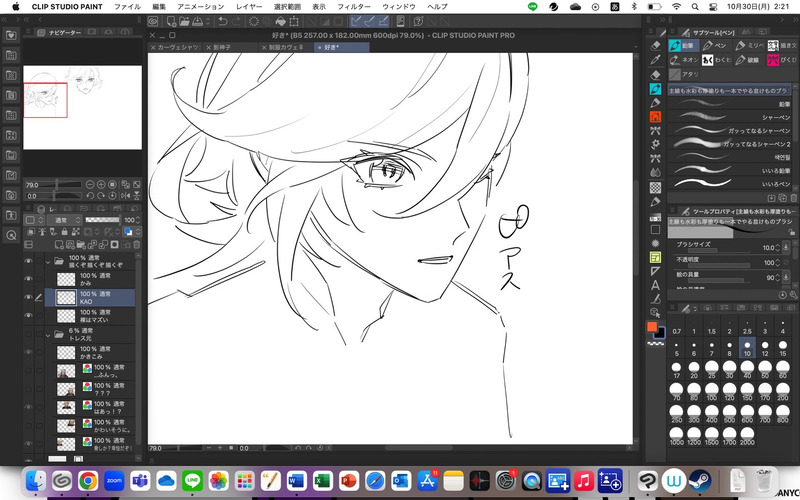Viewport: 800px width, 500px height.
Task: Select the highlighted cyan Pen tool in toolbox
Action: (x=655, y=89)
